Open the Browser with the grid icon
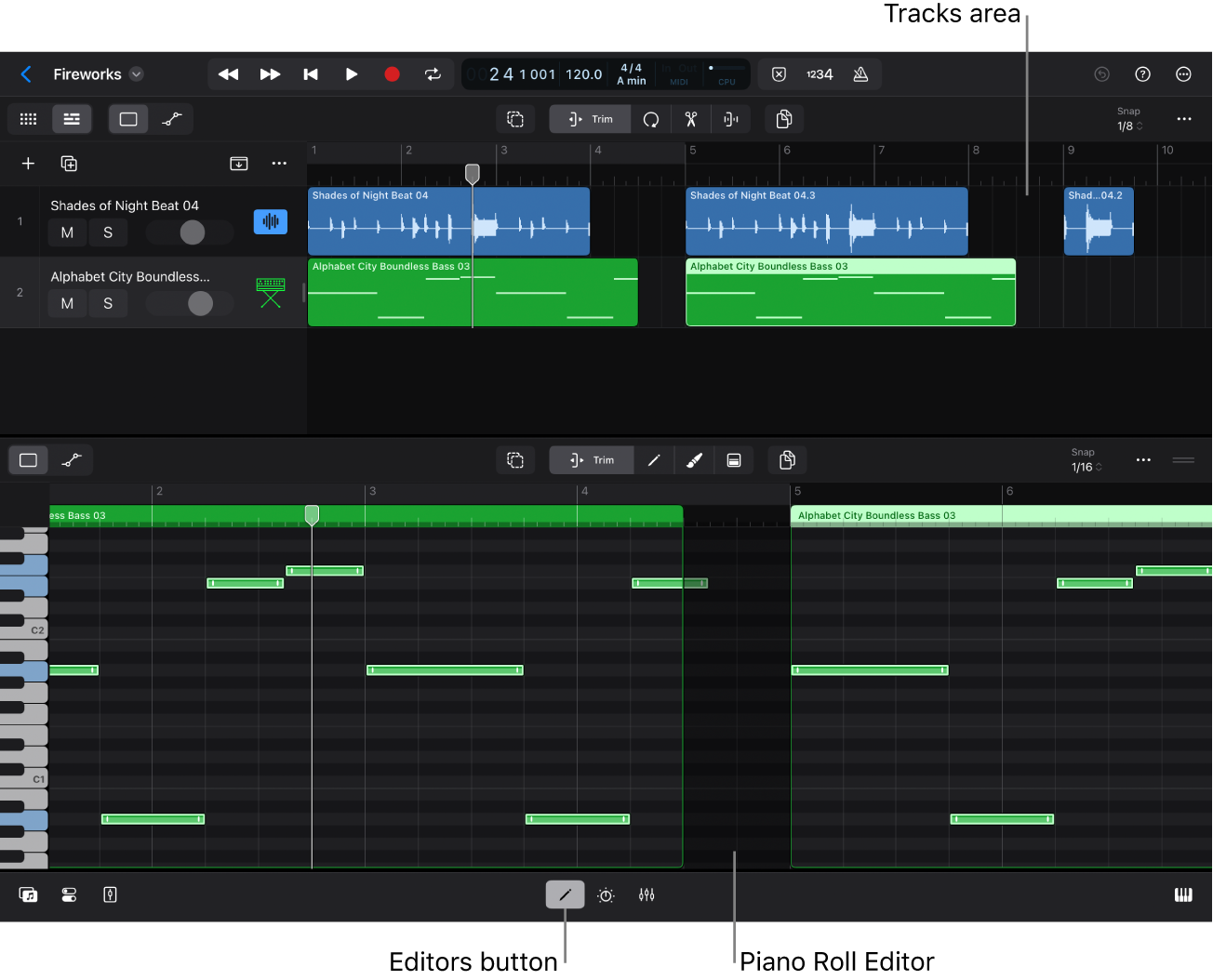Image resolution: width=1213 pixels, height=980 pixels. tap(28, 119)
